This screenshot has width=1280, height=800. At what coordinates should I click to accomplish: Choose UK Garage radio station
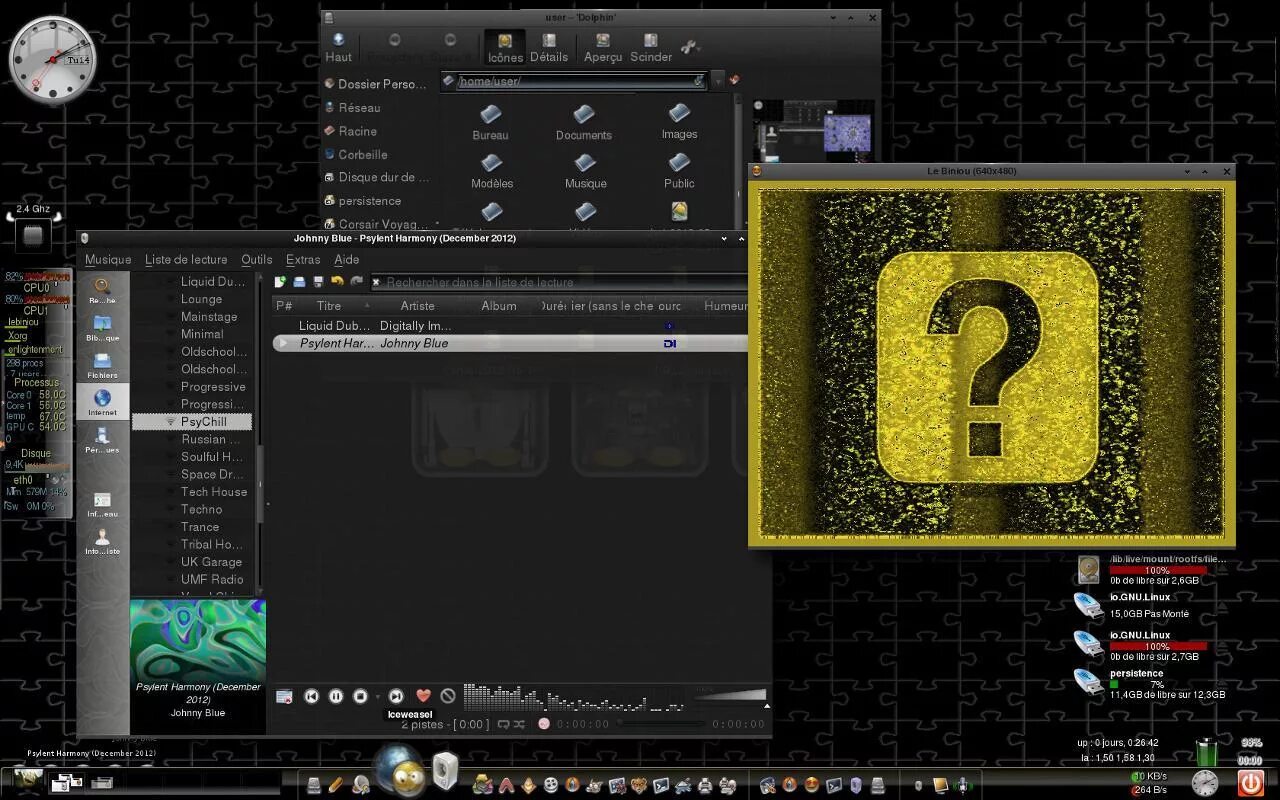[x=211, y=562]
